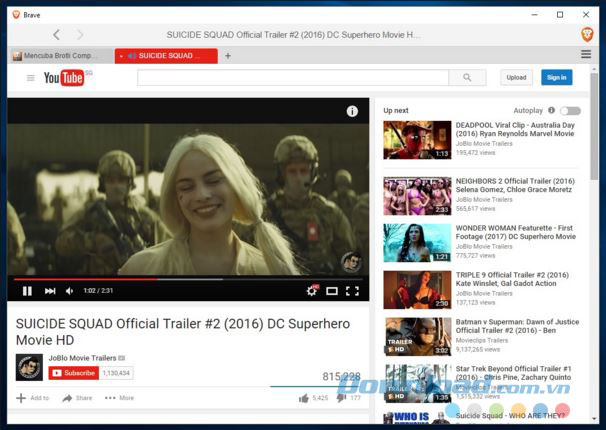This screenshot has height=430, width=606.
Task: Switch to theater mode
Action: coord(332,291)
